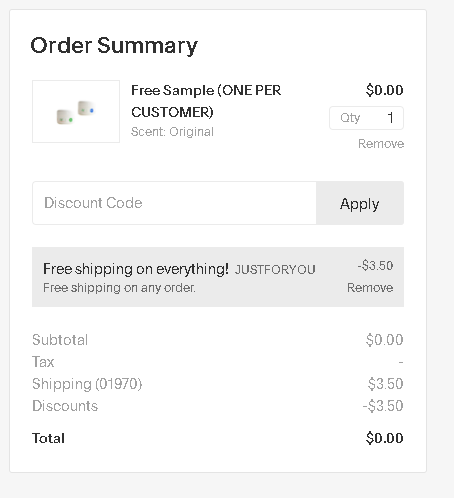Click the Free Sample (ONE PER CUSTOMER) title
This screenshot has height=498, width=454.
206,101
